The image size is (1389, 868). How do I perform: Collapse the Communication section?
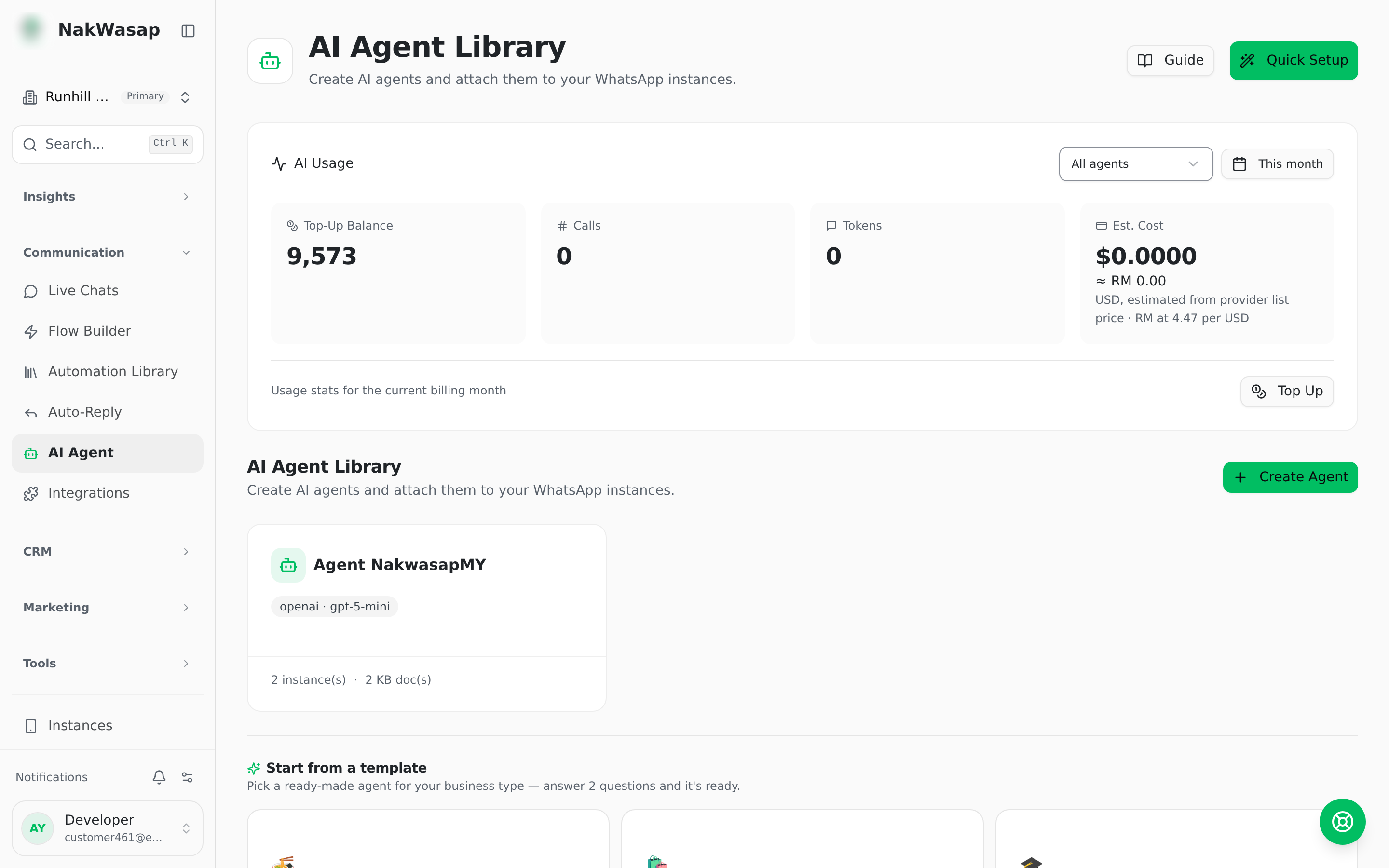pos(108,253)
